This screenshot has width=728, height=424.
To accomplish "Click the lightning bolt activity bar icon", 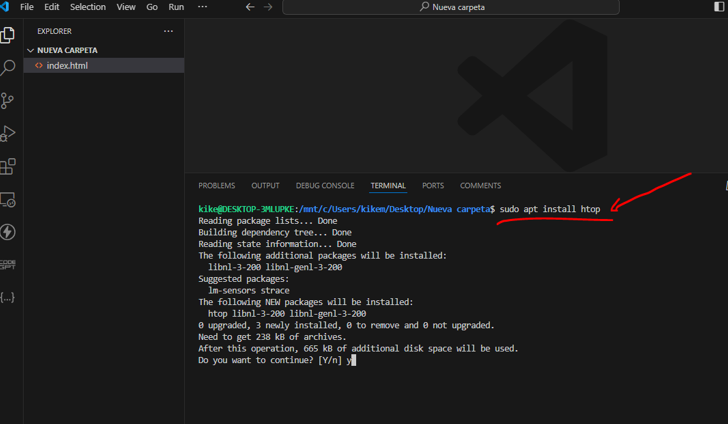I will tap(8, 232).
